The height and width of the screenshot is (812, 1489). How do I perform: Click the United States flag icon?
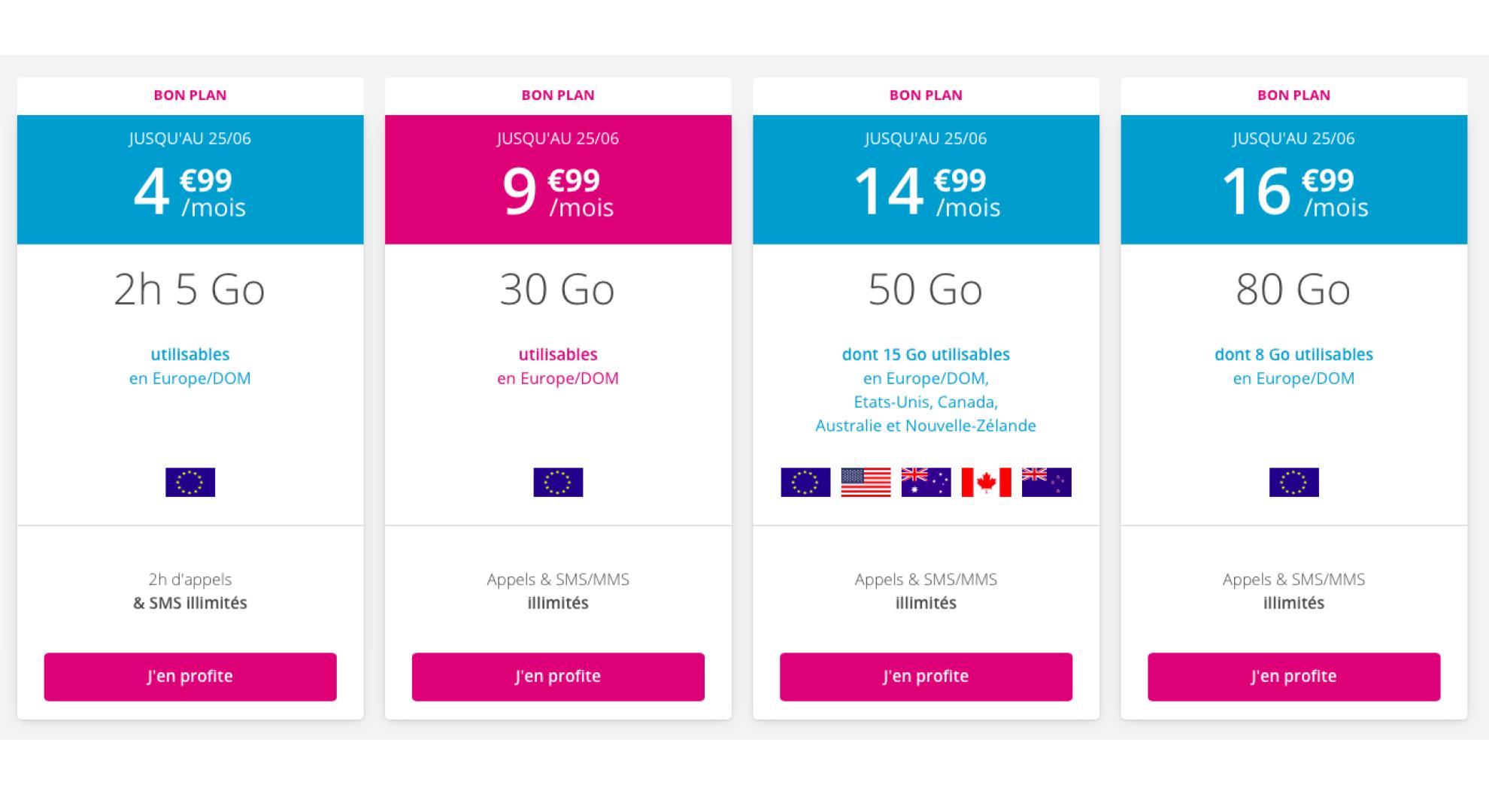coord(866,482)
